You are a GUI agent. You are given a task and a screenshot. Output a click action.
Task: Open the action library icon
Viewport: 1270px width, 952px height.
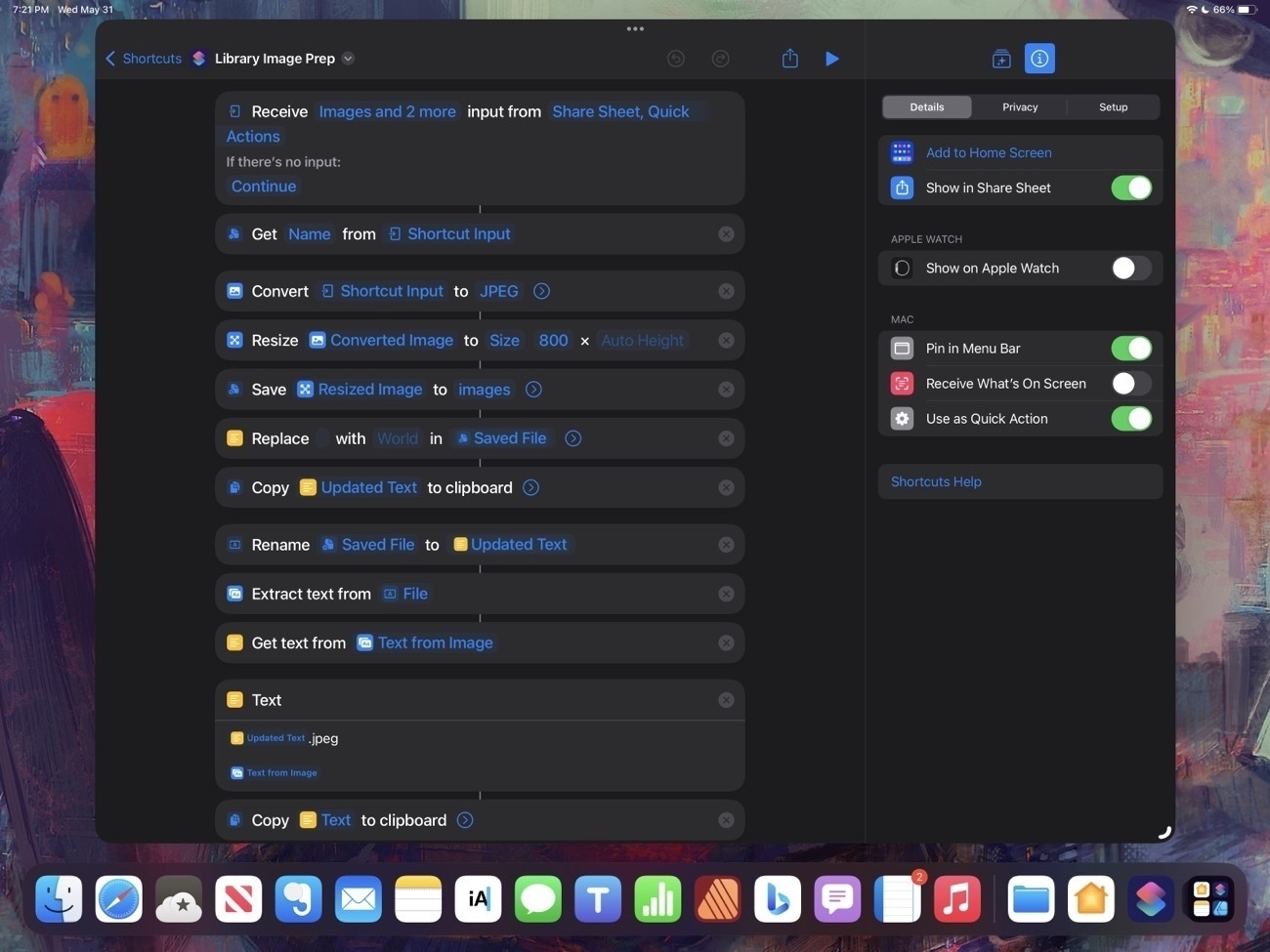tap(1000, 59)
